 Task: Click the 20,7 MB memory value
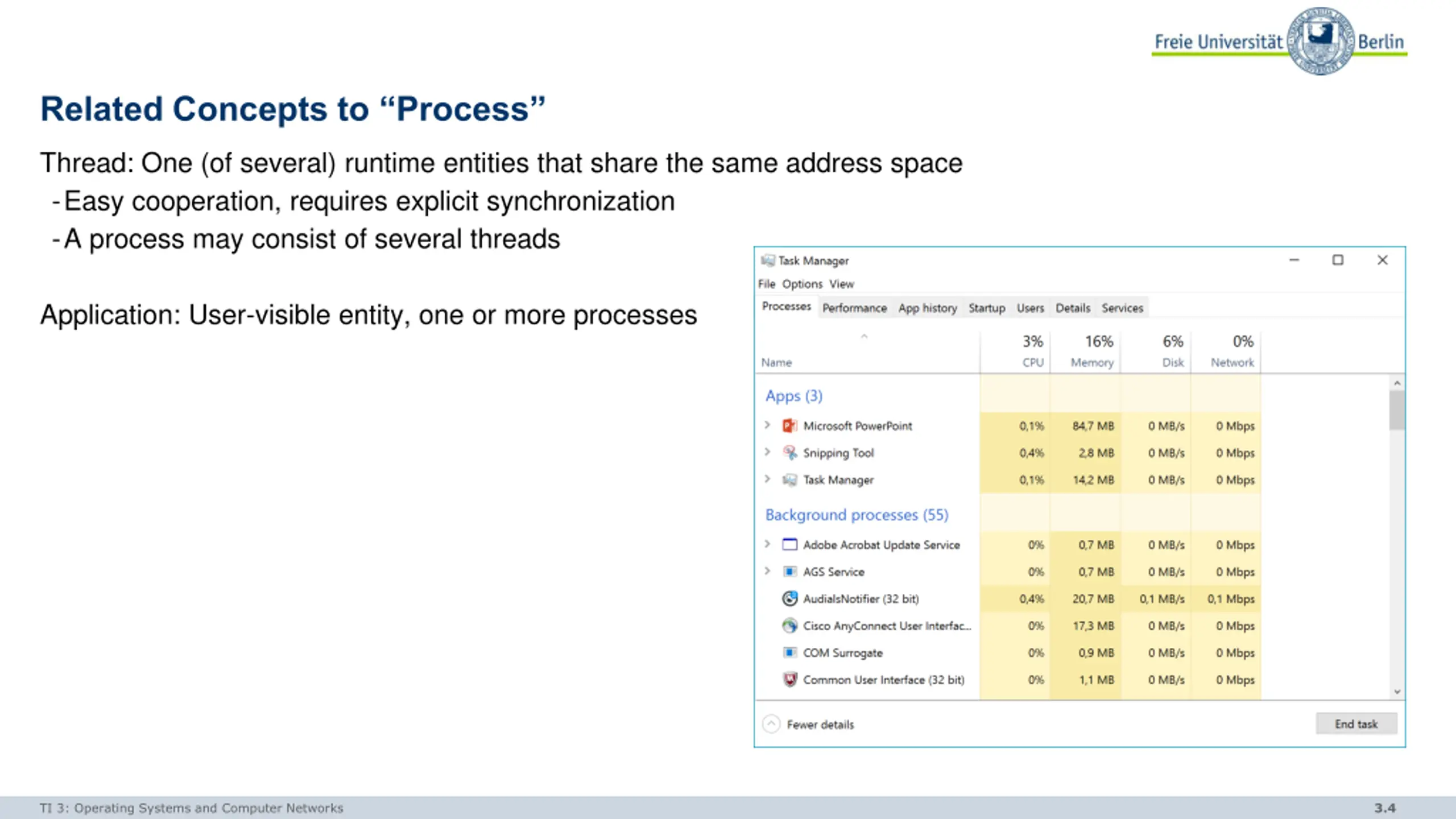(1093, 598)
